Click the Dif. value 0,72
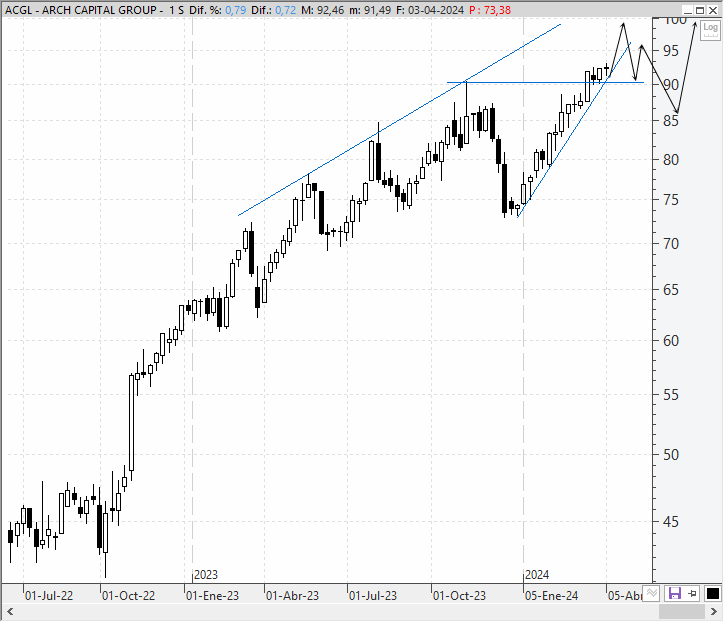Viewport: 724px width, 622px height. click(x=286, y=10)
